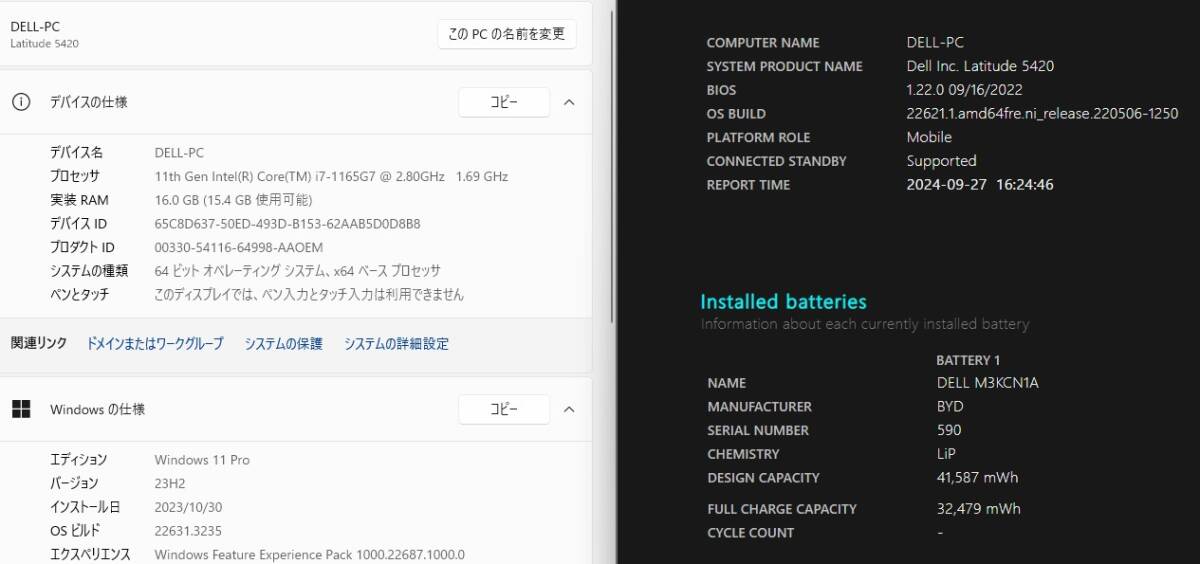
Task: Select the device ID value
Action: [287, 224]
